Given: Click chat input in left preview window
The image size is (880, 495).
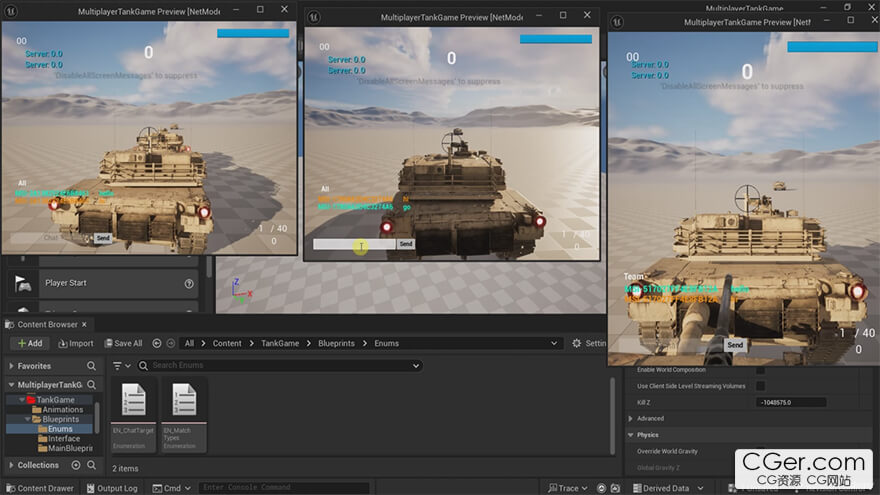Looking at the screenshot, I should tap(52, 238).
